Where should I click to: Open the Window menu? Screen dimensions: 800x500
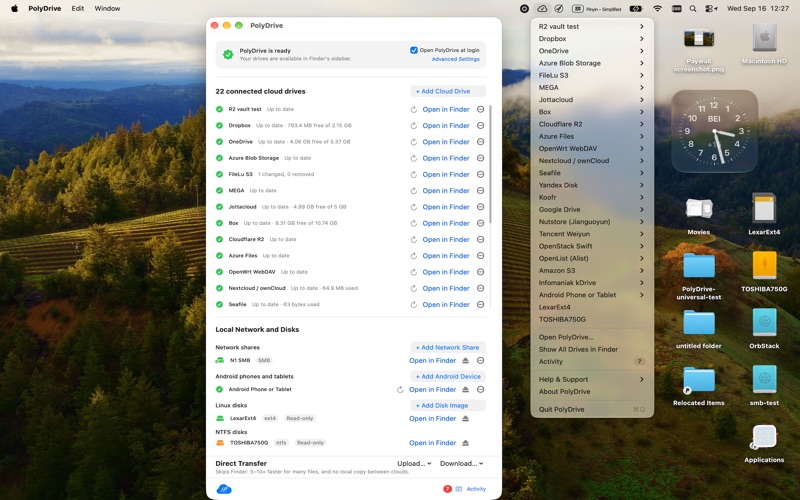point(108,9)
